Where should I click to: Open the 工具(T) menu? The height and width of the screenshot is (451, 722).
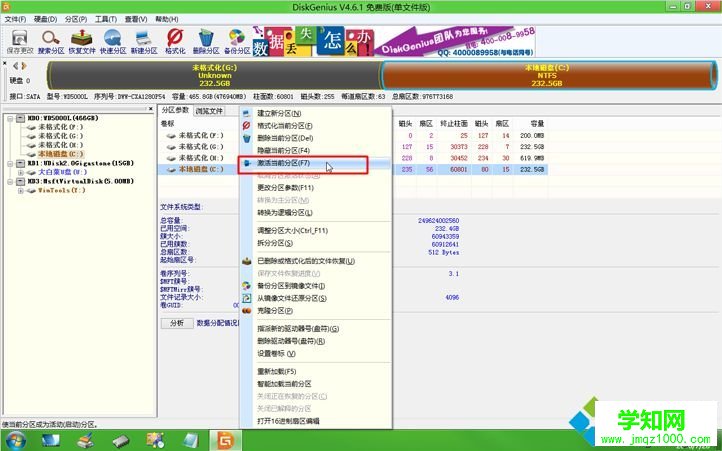pos(105,19)
